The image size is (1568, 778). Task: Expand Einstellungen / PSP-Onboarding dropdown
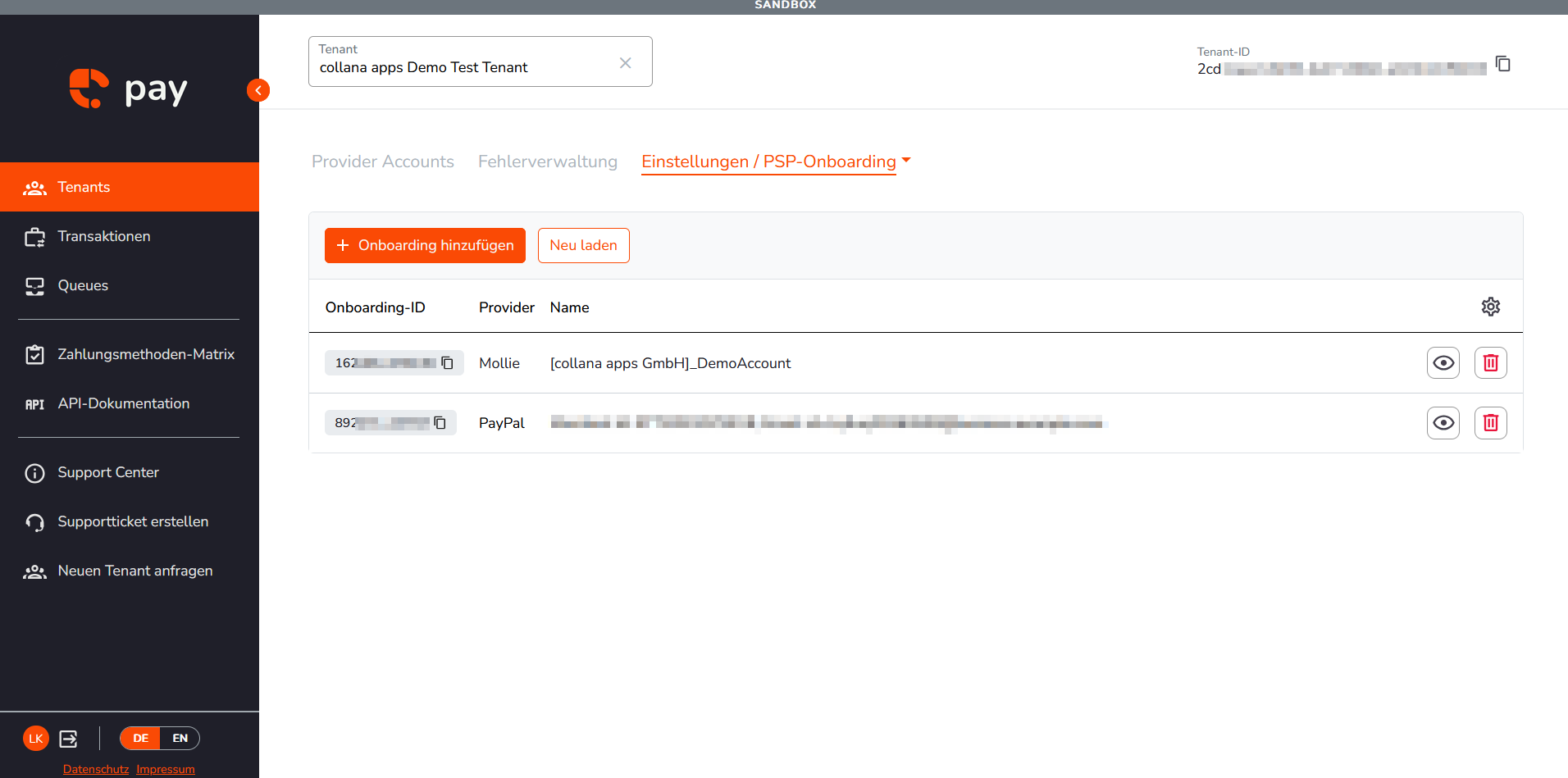click(x=906, y=160)
